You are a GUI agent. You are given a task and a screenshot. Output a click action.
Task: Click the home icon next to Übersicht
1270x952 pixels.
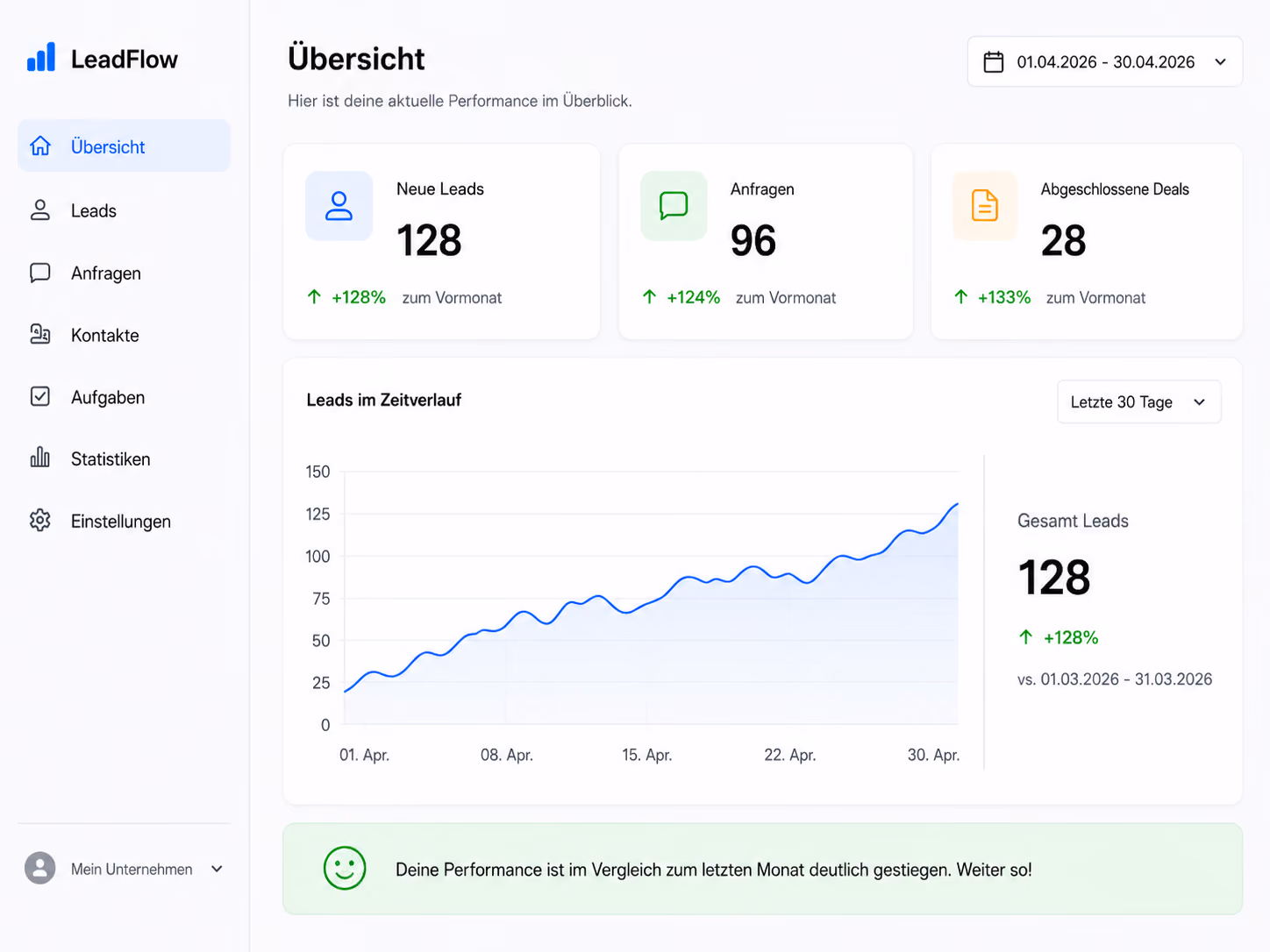click(40, 146)
